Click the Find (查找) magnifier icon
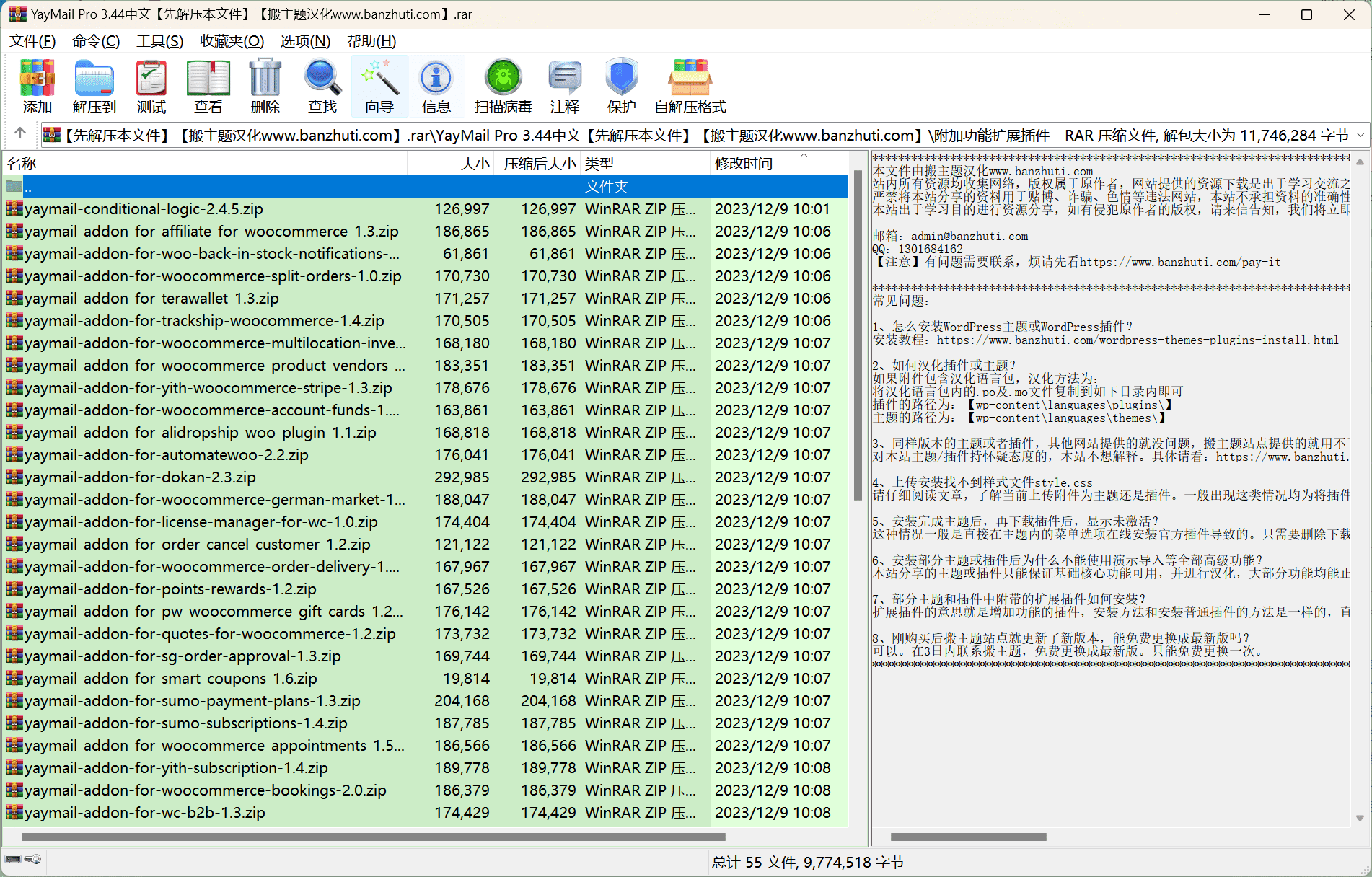1372x877 pixels. 322,87
